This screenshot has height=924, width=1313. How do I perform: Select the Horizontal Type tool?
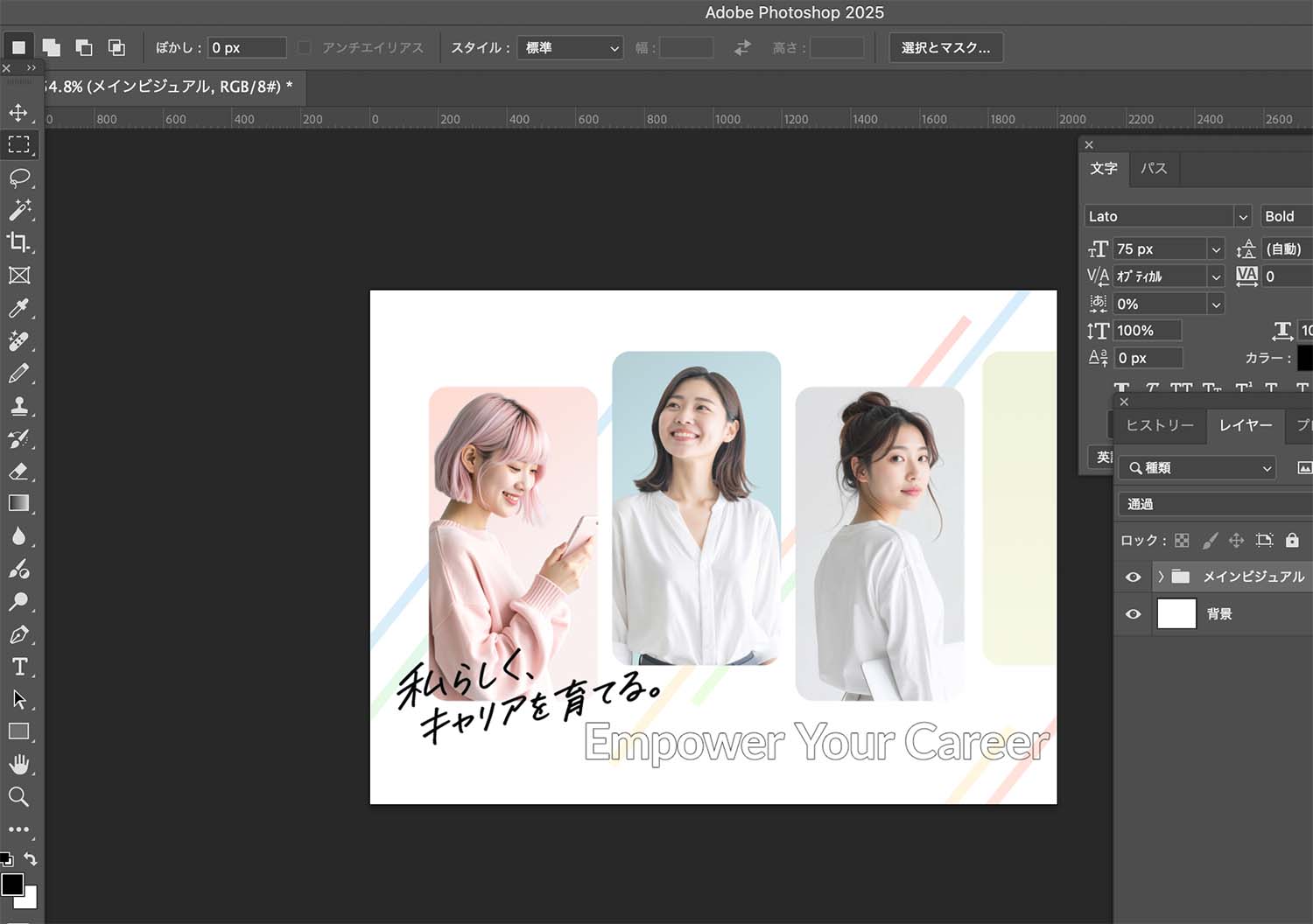click(x=18, y=667)
